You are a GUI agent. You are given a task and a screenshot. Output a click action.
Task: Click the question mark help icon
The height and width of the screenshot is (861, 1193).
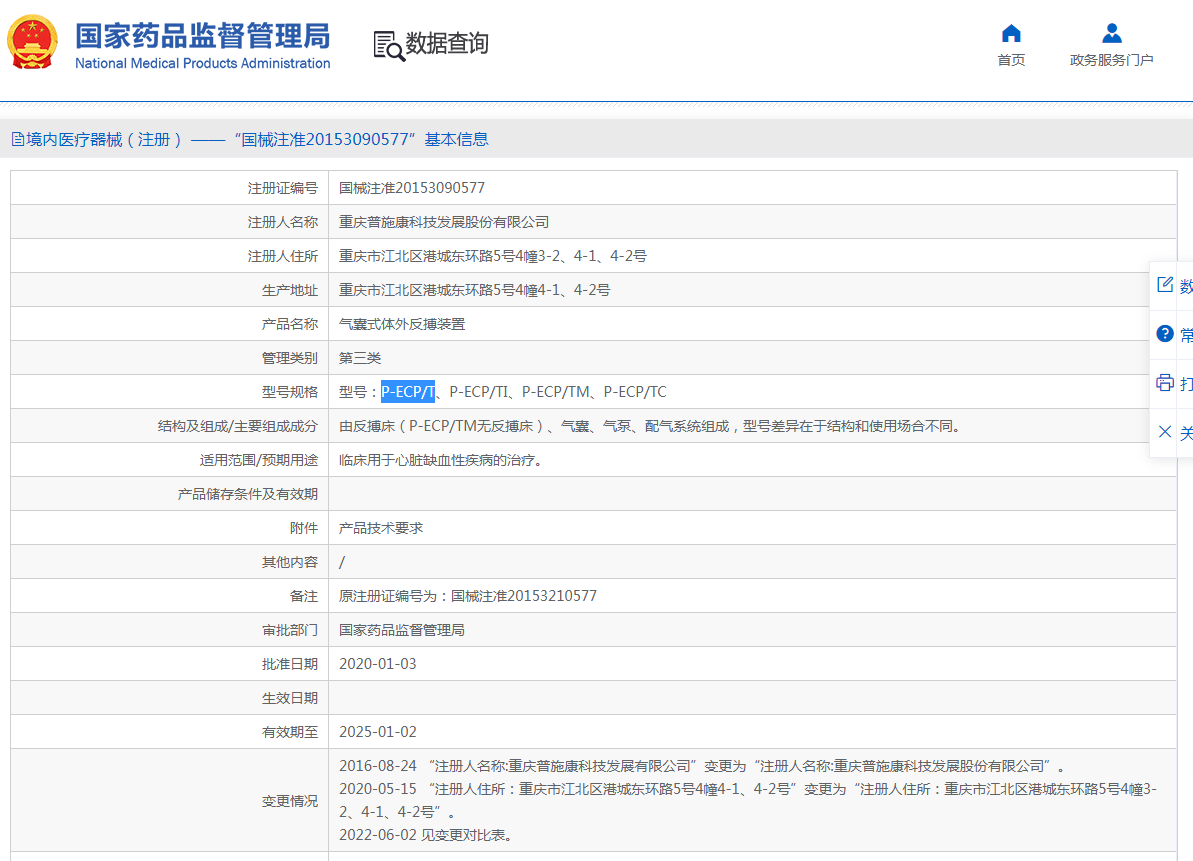coord(1165,333)
